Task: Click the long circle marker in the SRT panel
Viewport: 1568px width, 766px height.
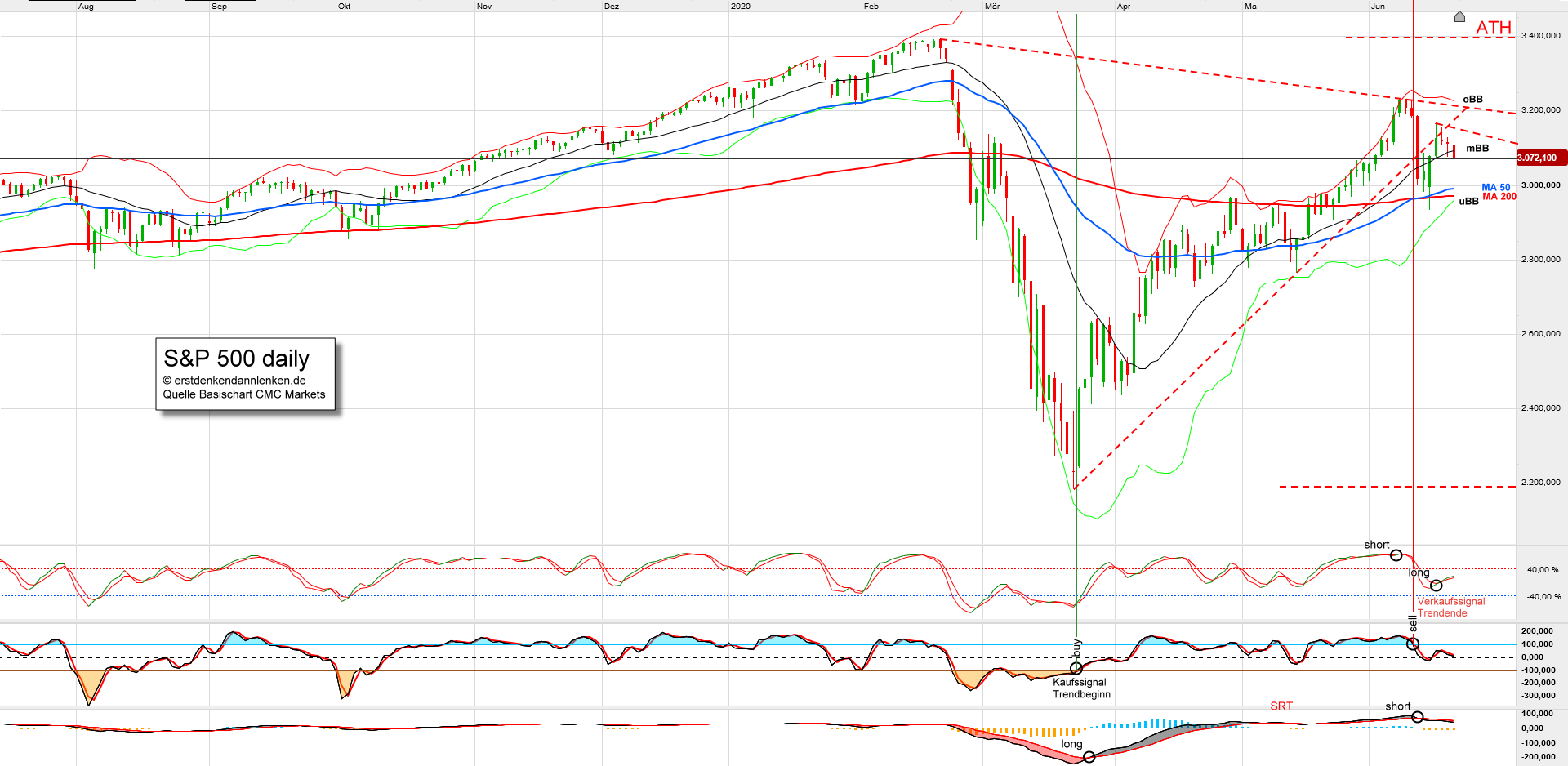Action: pos(1089,758)
